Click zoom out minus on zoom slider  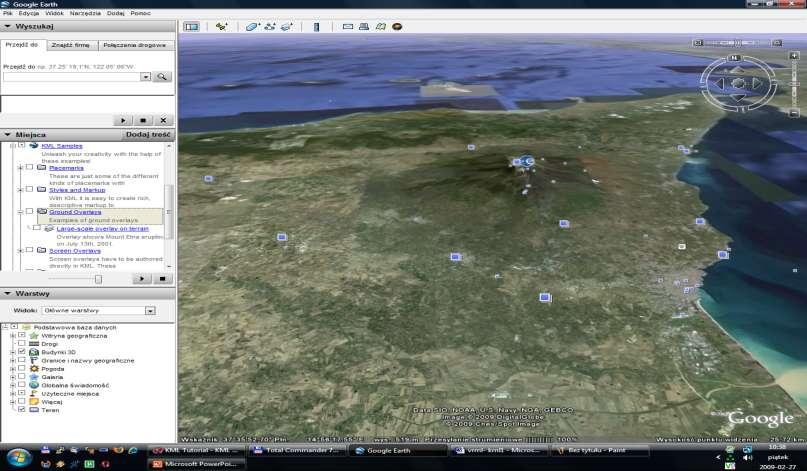794,113
